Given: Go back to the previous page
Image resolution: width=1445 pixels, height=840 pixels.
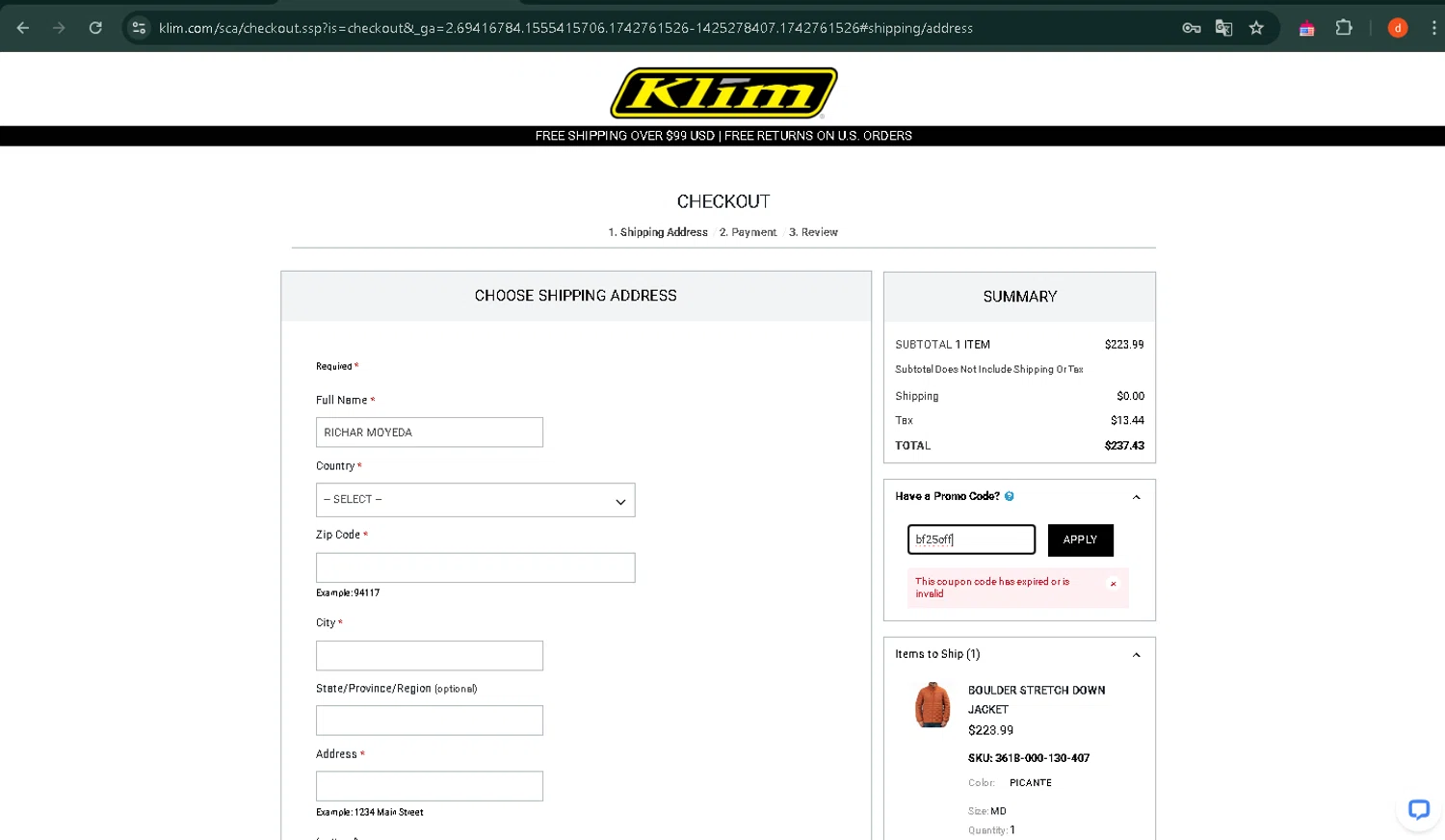Looking at the screenshot, I should [x=23, y=28].
